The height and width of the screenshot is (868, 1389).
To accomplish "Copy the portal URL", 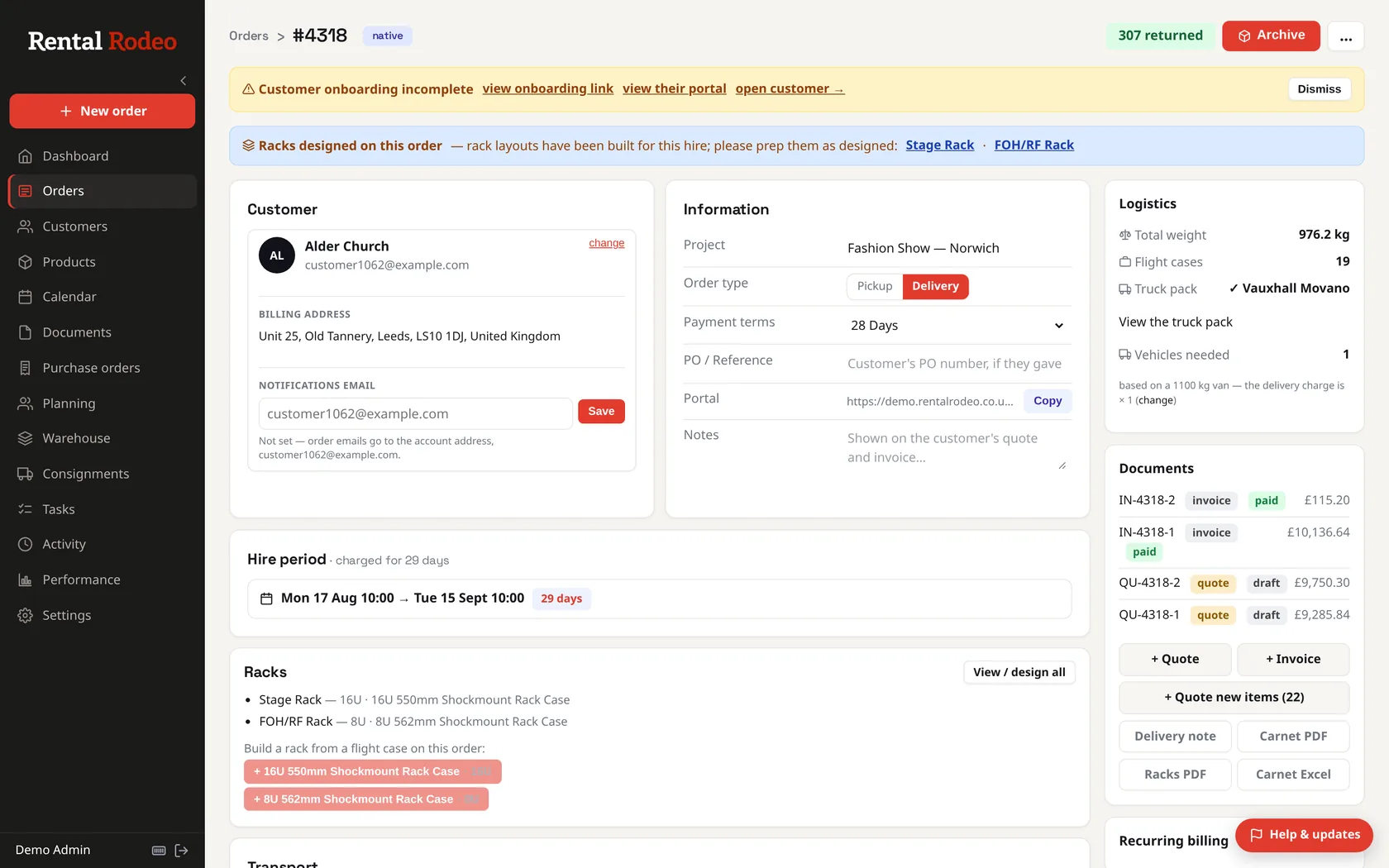I will [x=1048, y=401].
